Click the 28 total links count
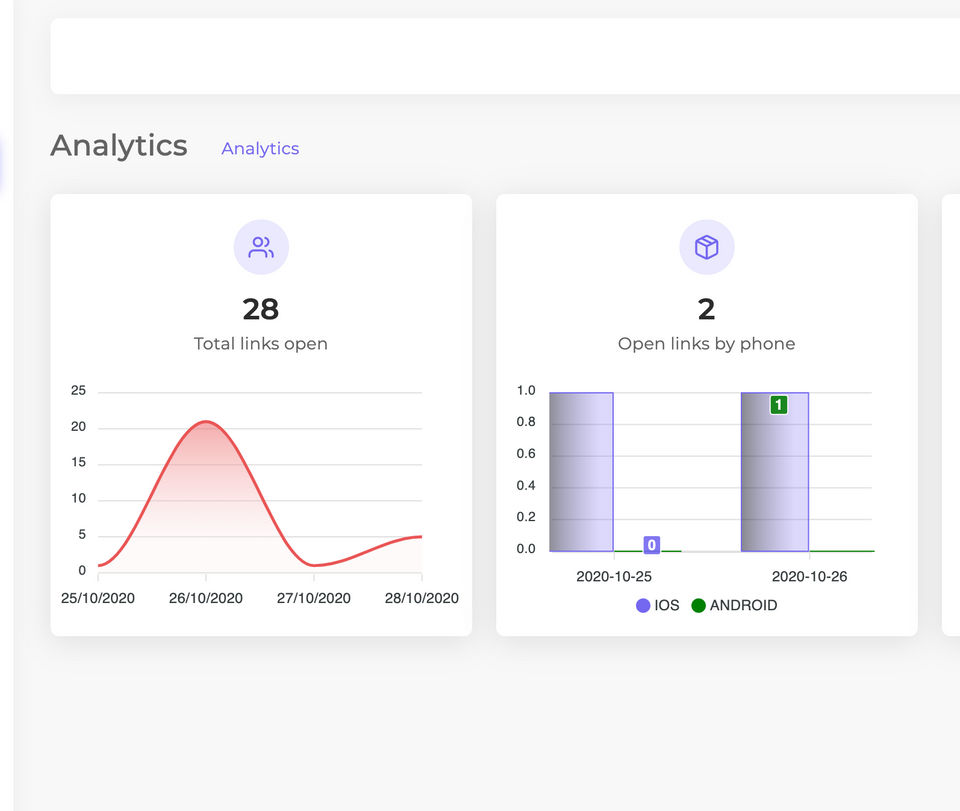Screen dimensions: 960x811 261,309
